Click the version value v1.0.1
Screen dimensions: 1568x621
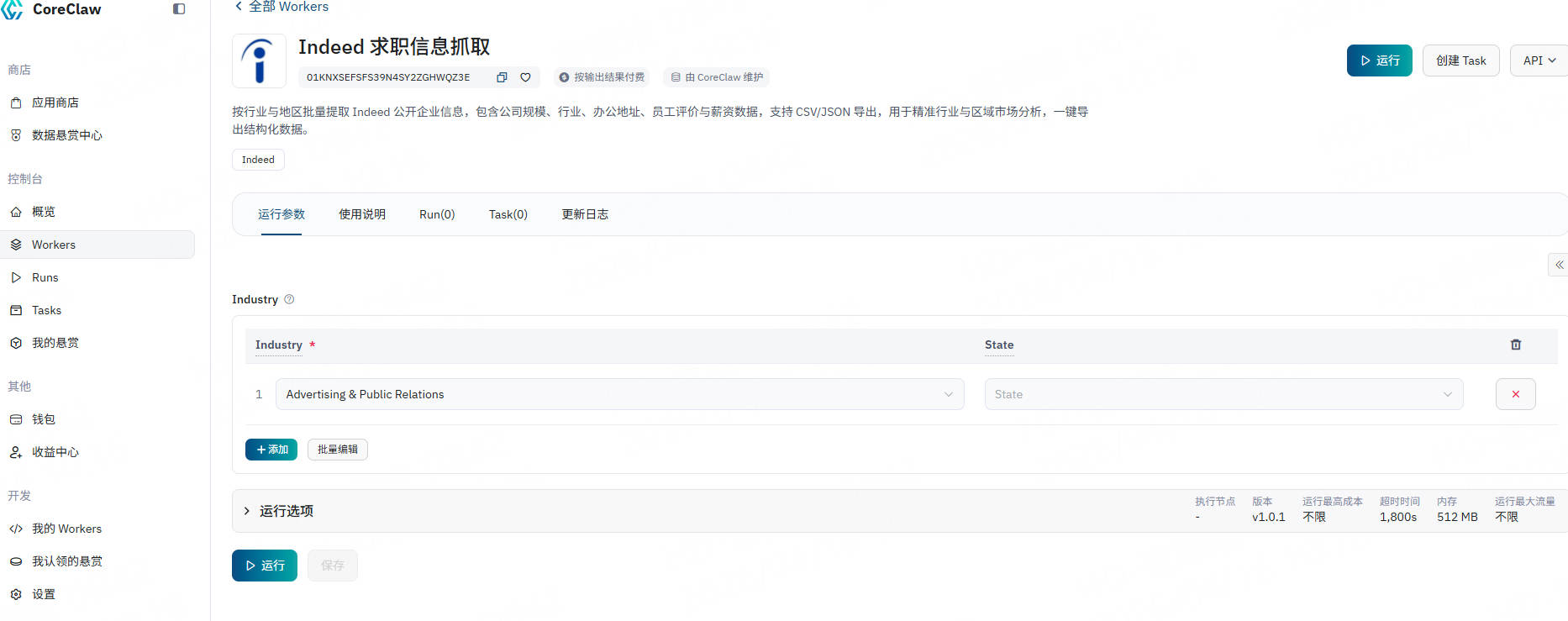pyautogui.click(x=1269, y=517)
